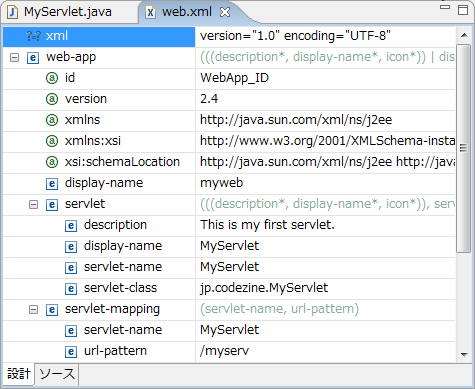475x389 pixels.
Task: Click the id attribute icon
Action: click(x=52, y=78)
